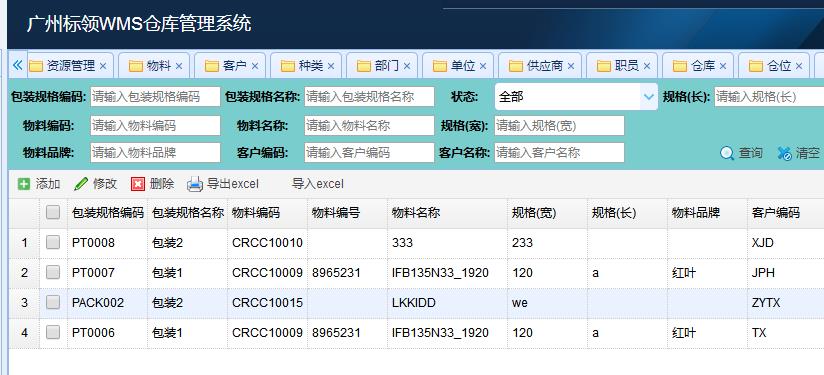This screenshot has height=375, width=824.
Task: Check the row PT0006 checkbox
Action: [53, 332]
